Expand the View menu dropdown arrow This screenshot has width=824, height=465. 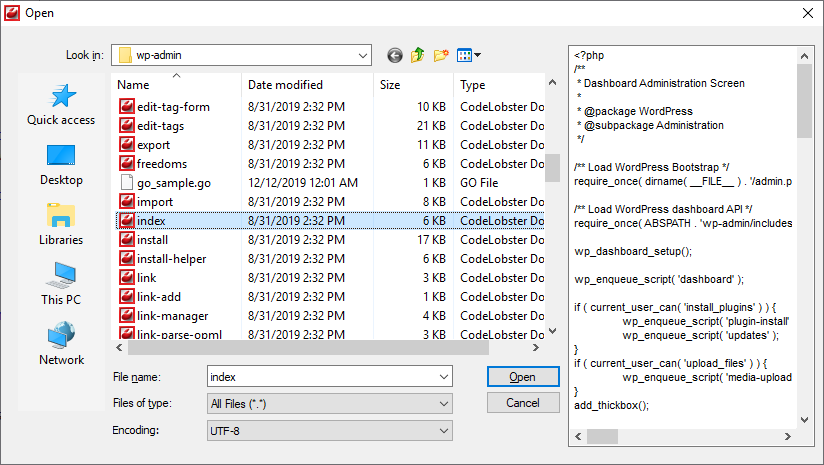tap(478, 55)
